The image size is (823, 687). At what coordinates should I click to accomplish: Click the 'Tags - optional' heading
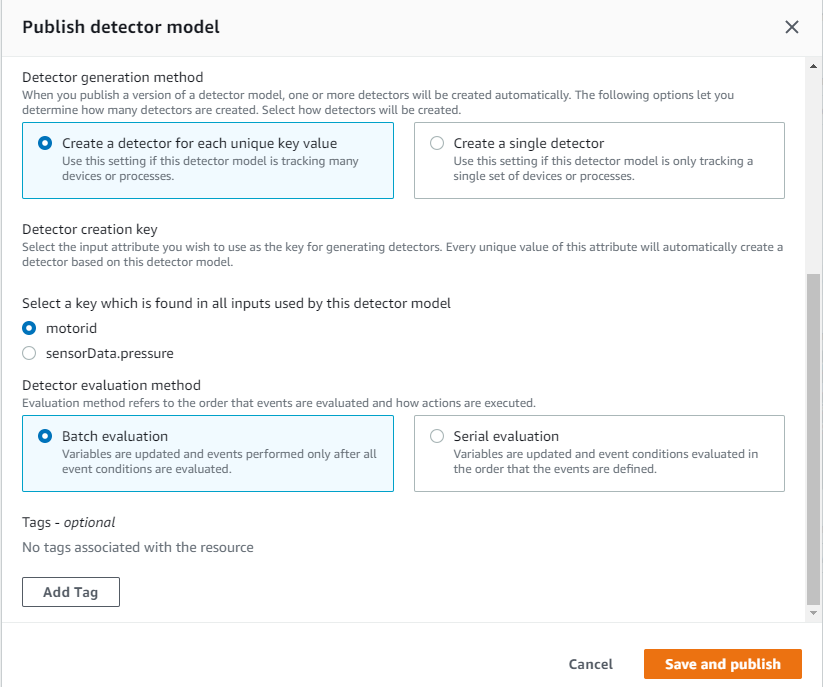(x=69, y=522)
